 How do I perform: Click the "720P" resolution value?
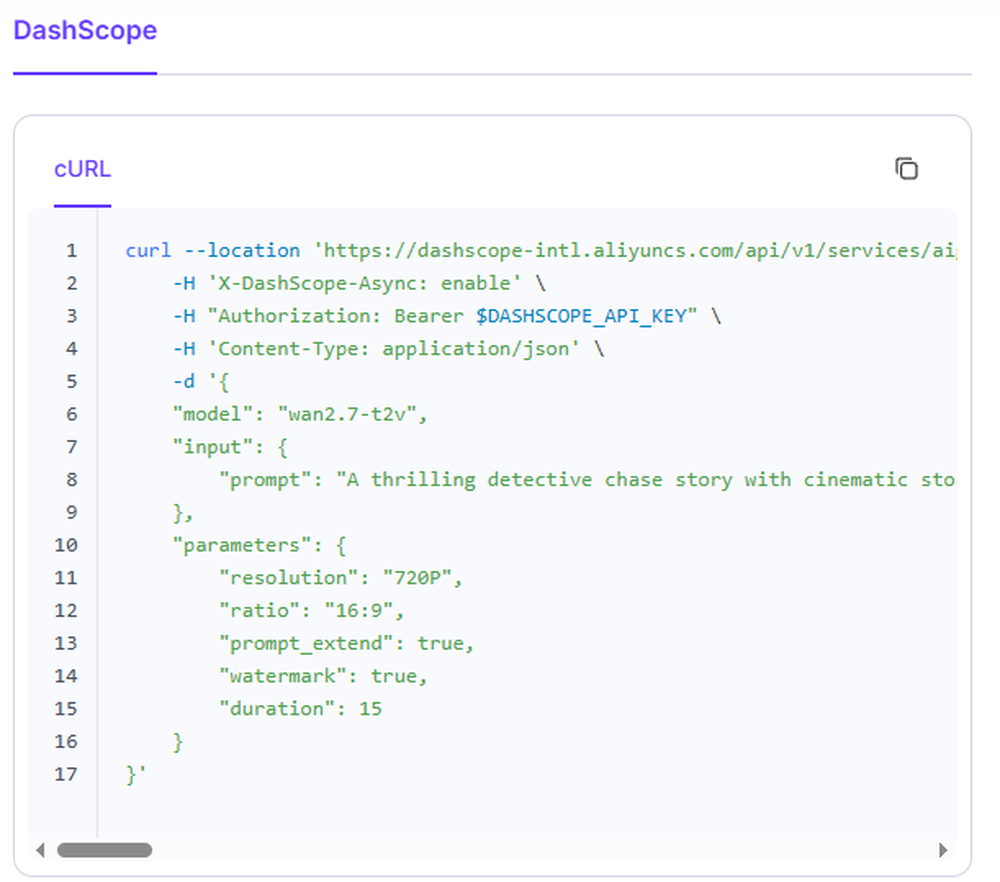pos(417,578)
